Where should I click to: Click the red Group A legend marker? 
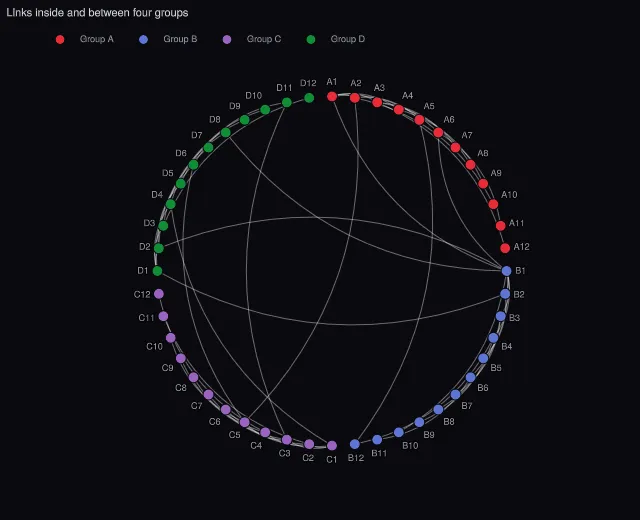(60, 40)
